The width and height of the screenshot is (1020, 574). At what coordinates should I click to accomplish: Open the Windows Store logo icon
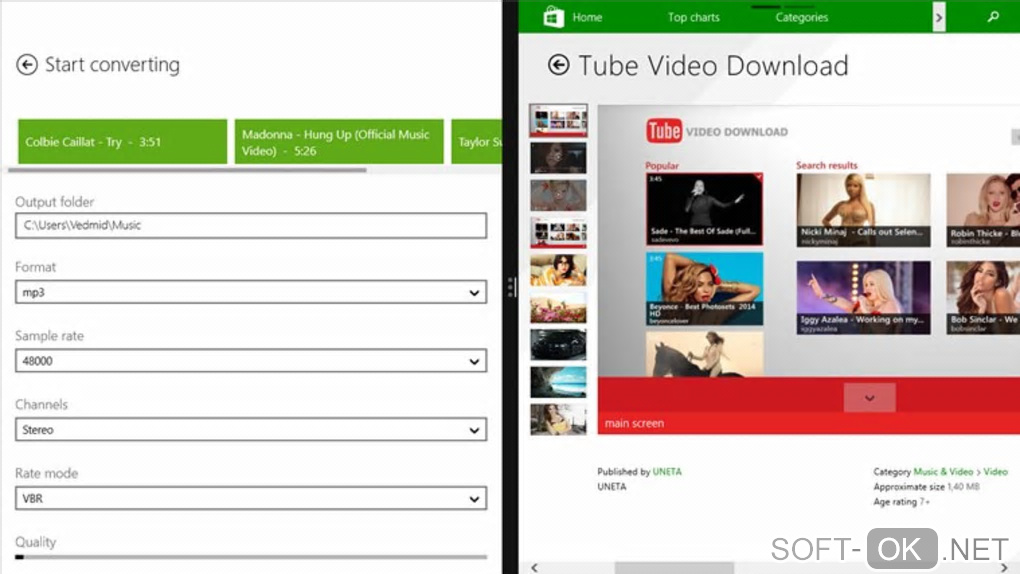pos(553,17)
